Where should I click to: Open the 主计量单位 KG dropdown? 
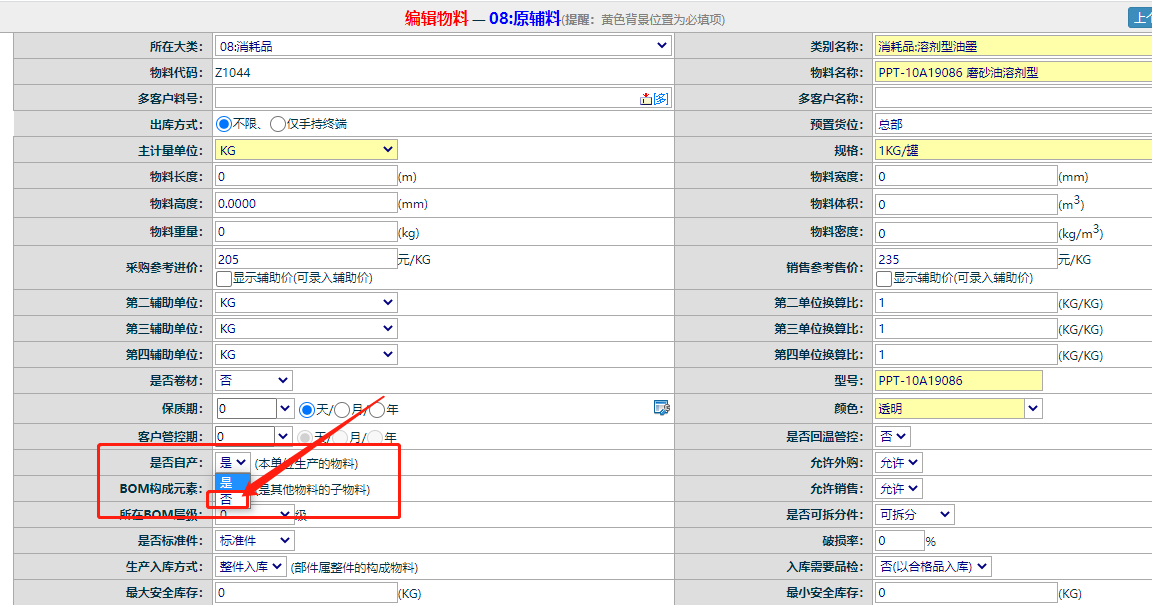(306, 150)
